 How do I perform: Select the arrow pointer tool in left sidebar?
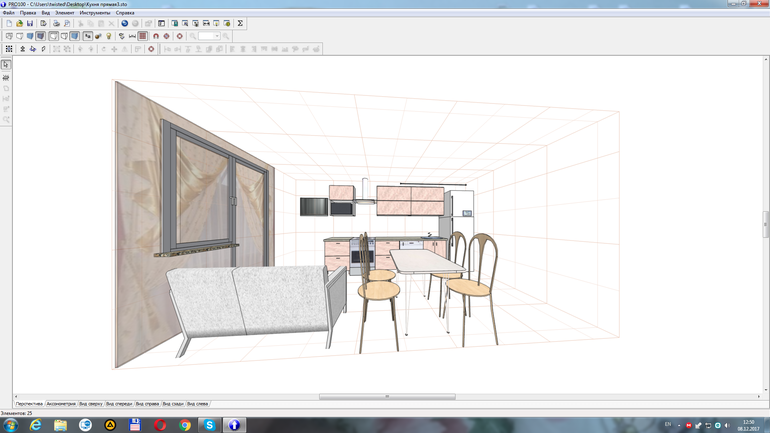[x=6, y=65]
